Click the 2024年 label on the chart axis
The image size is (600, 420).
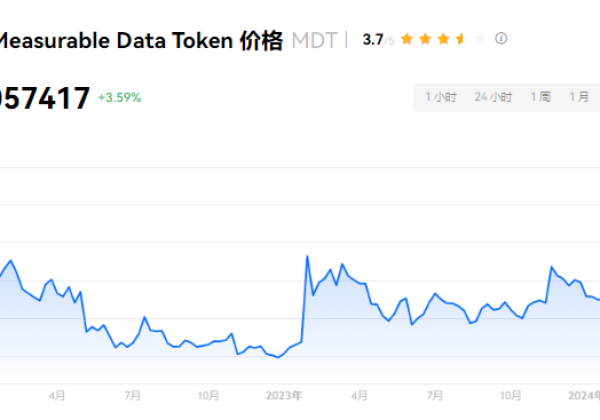pos(583,396)
